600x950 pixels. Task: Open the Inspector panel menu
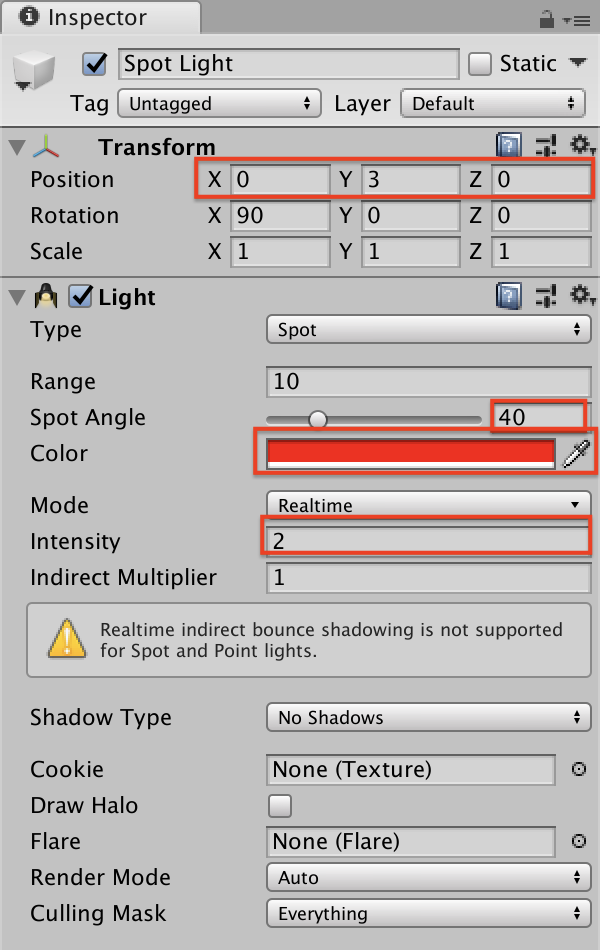click(580, 18)
